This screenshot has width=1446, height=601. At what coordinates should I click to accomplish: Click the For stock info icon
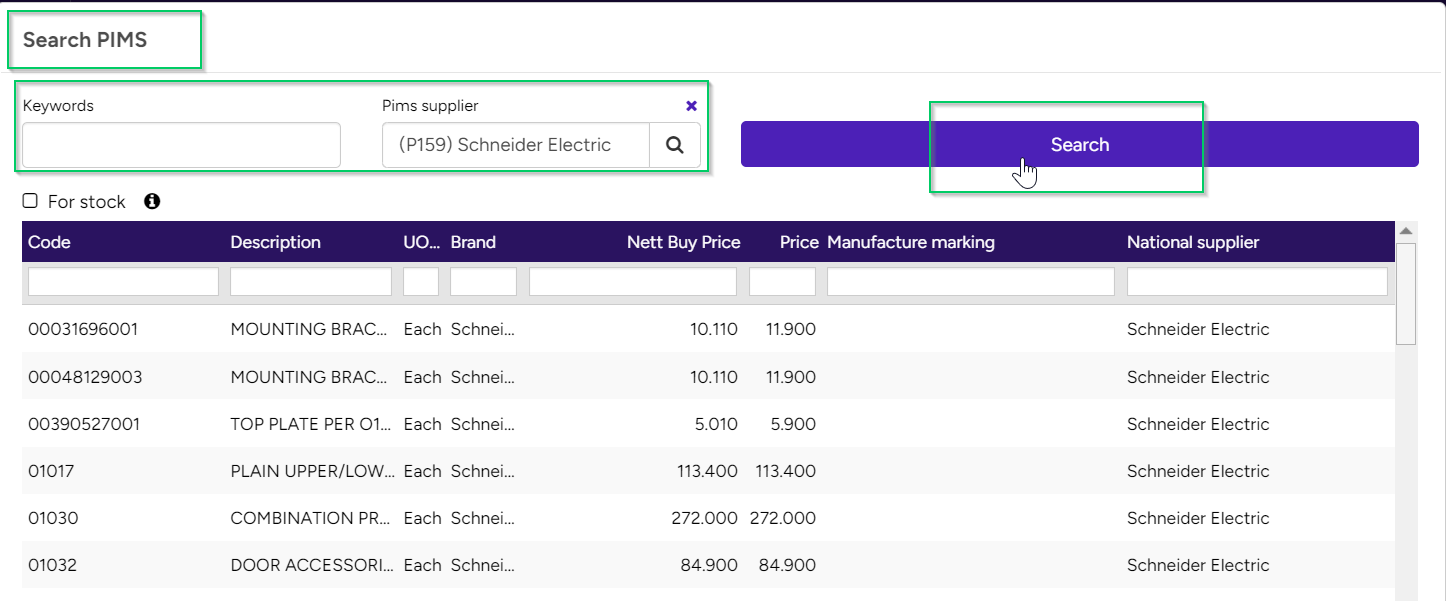pos(152,201)
